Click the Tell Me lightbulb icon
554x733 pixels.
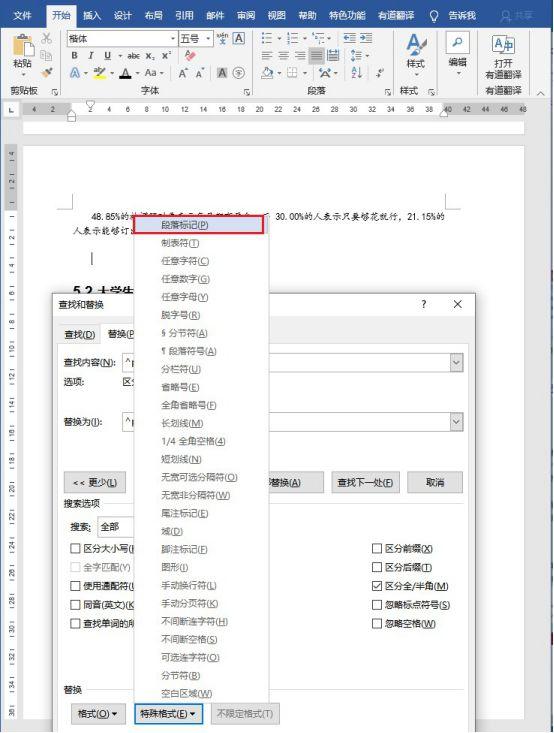[434, 16]
